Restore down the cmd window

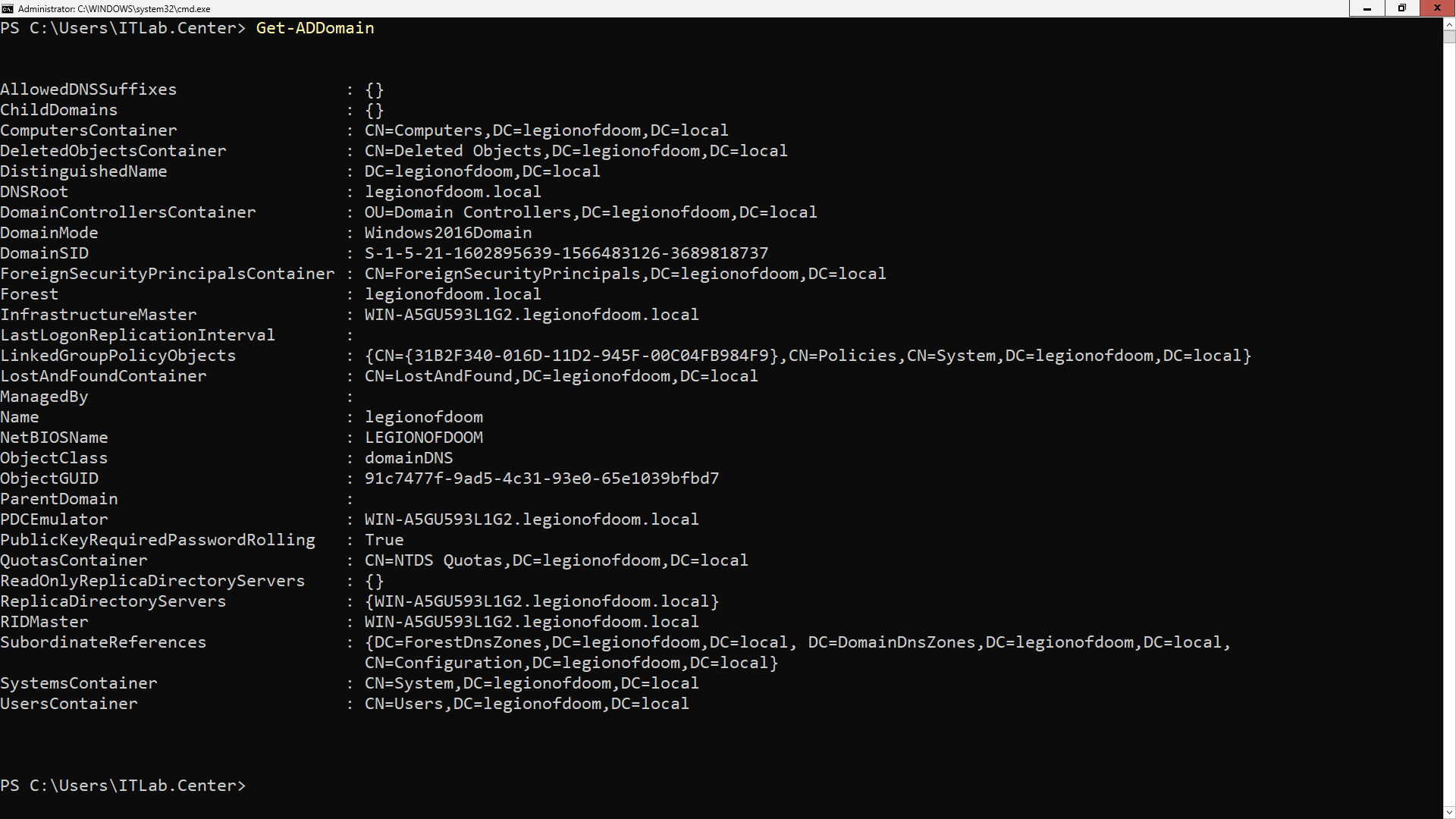[1401, 8]
